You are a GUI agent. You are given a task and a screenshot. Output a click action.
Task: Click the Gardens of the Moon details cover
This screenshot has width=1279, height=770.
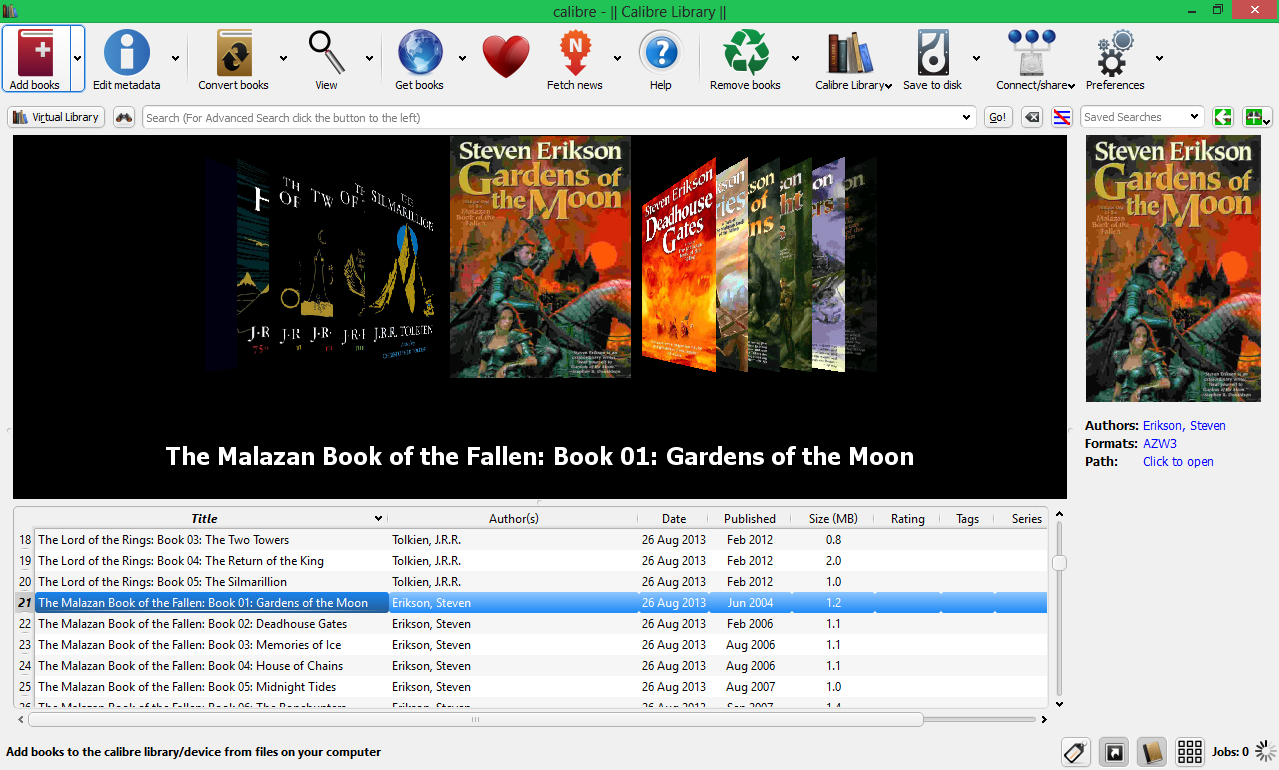1173,268
